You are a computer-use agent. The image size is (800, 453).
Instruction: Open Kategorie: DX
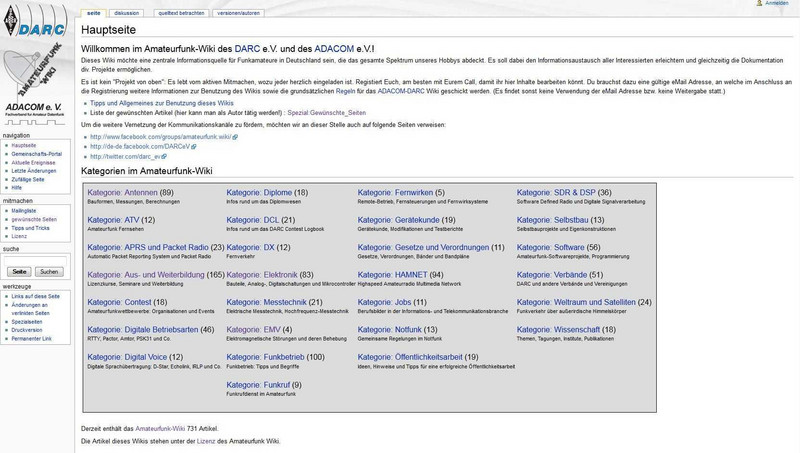click(x=251, y=247)
